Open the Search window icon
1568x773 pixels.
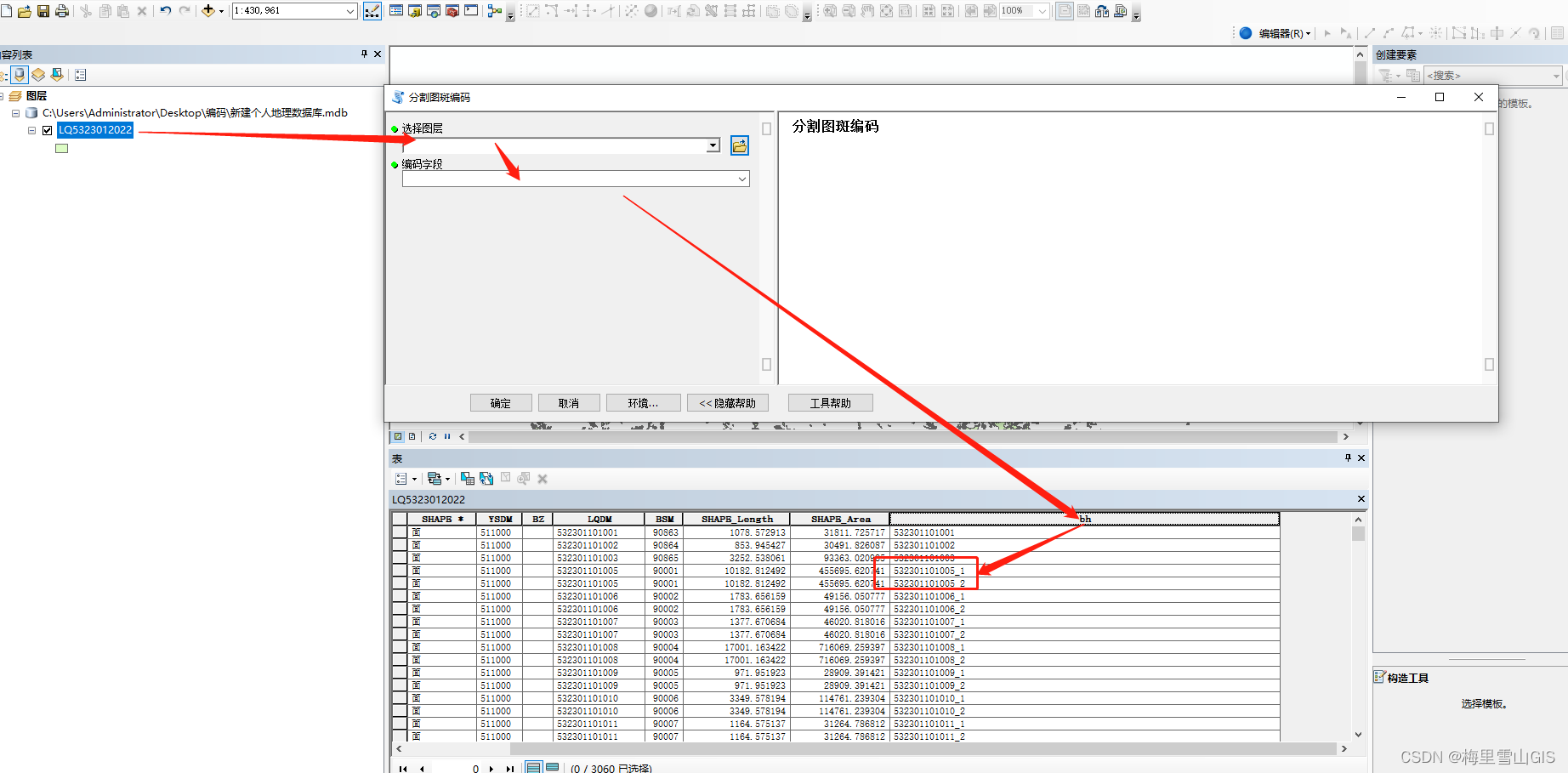coord(434,11)
